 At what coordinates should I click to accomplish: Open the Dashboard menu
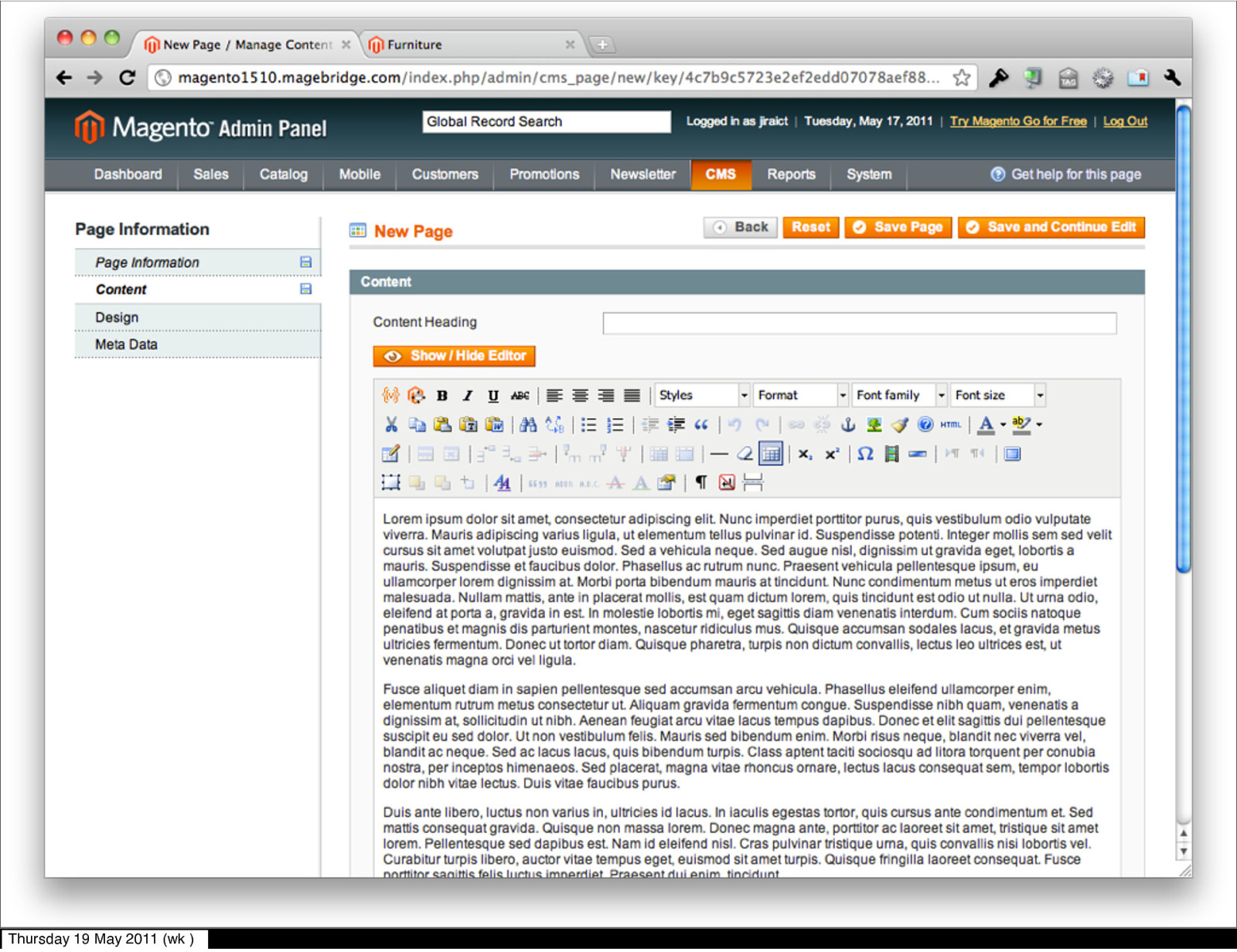coord(128,175)
